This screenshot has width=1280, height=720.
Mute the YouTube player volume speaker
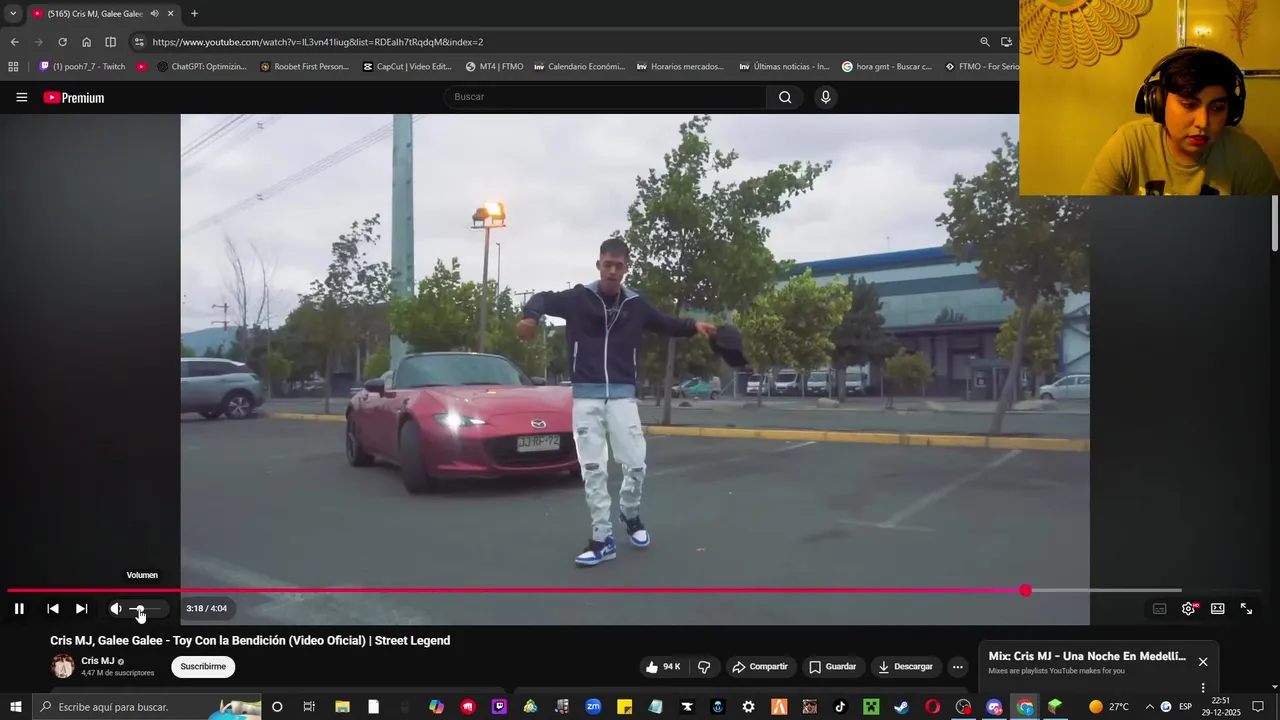(116, 608)
